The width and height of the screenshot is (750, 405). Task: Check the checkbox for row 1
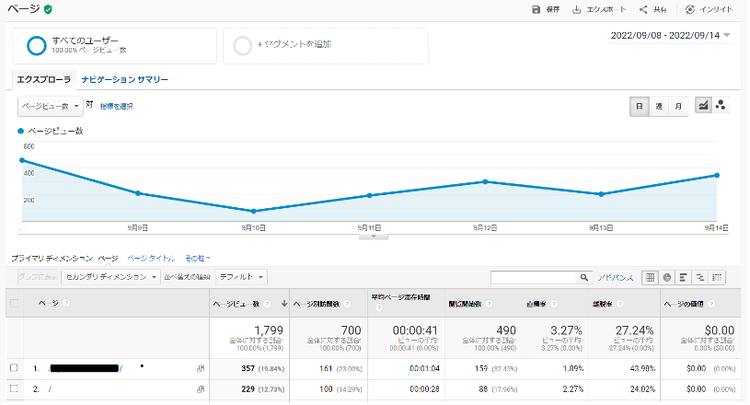coord(14,368)
